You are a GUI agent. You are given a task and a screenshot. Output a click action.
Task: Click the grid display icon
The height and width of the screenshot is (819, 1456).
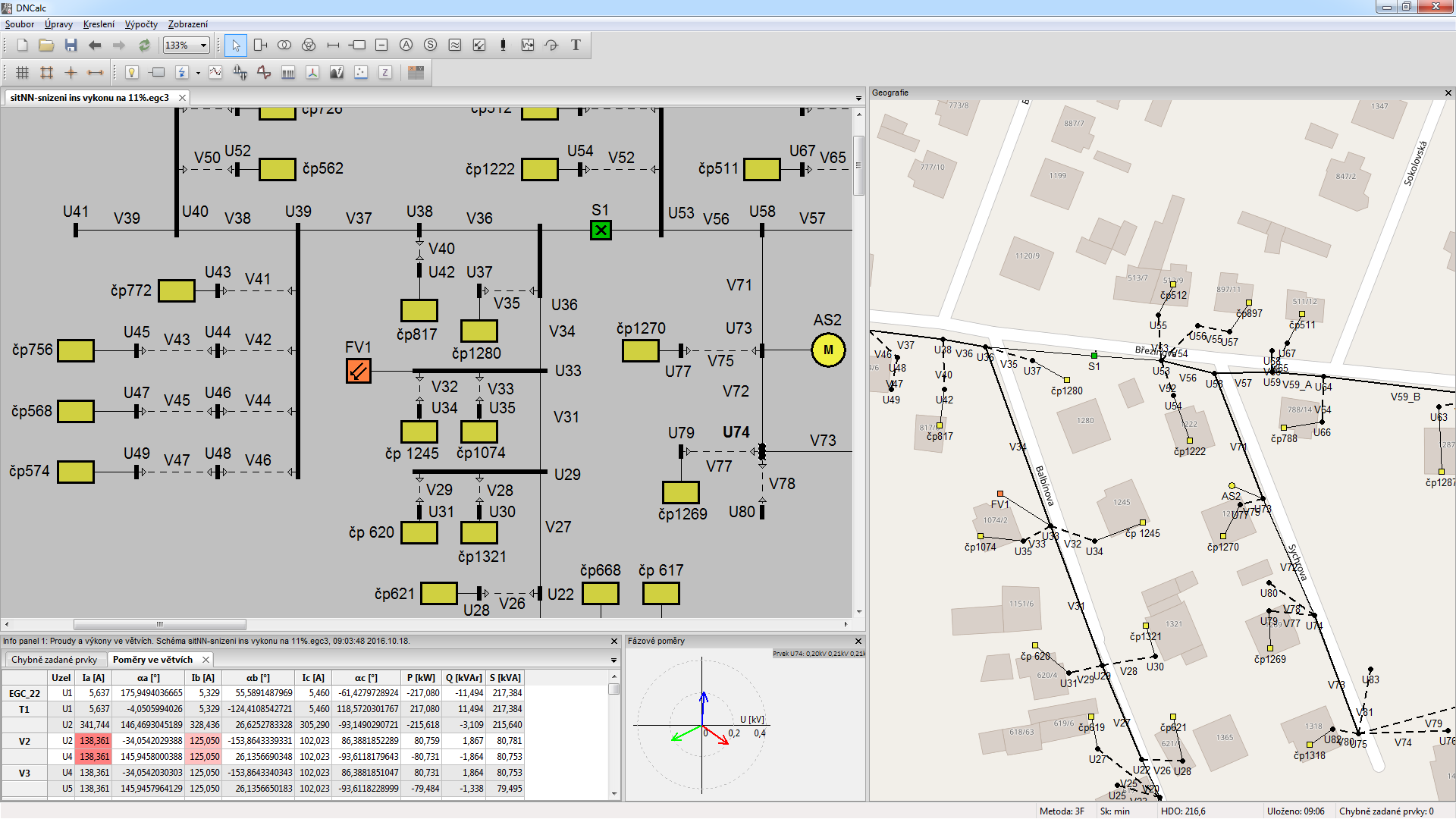(x=23, y=73)
